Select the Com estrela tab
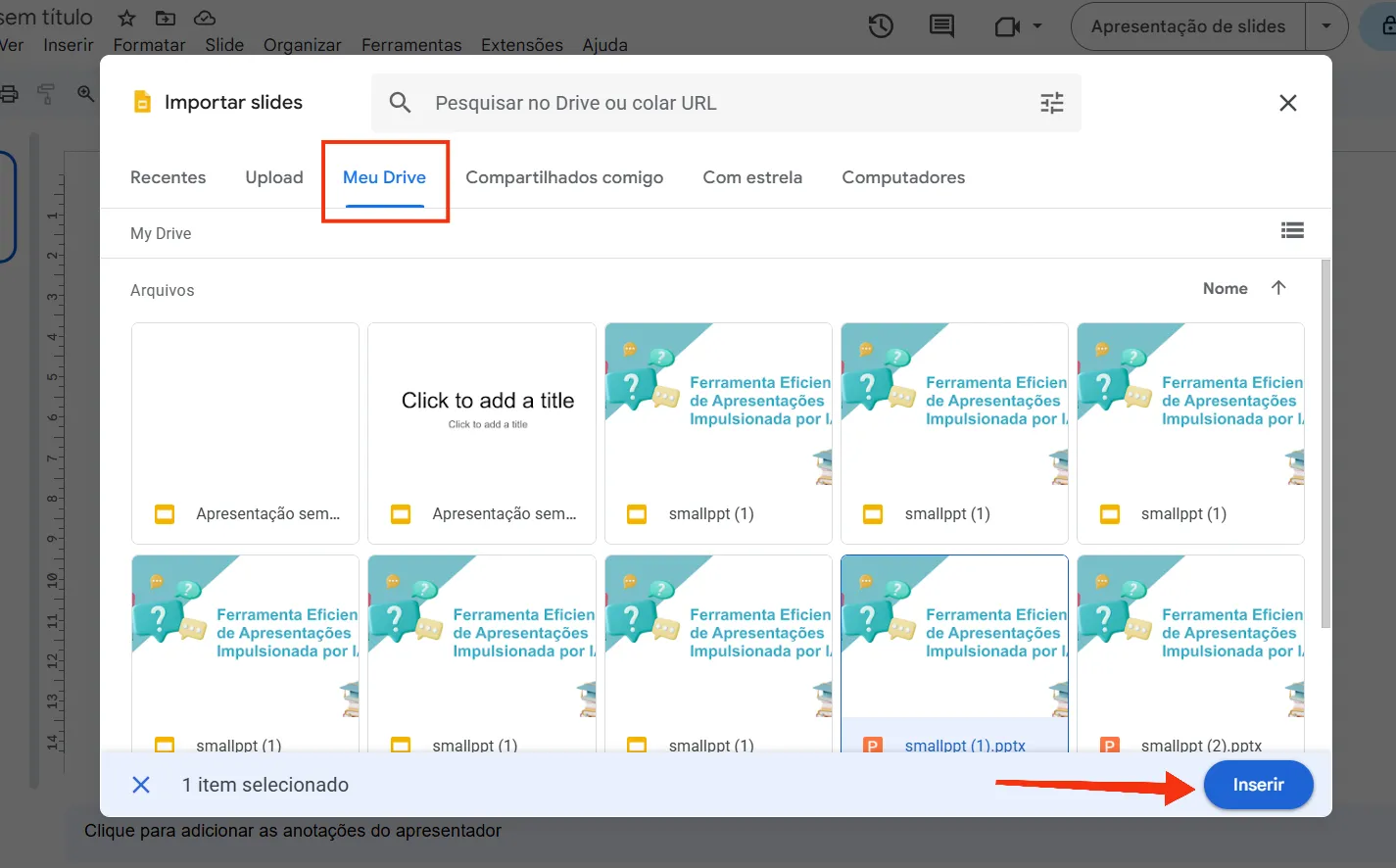Viewport: 1396px width, 868px height. 752,177
